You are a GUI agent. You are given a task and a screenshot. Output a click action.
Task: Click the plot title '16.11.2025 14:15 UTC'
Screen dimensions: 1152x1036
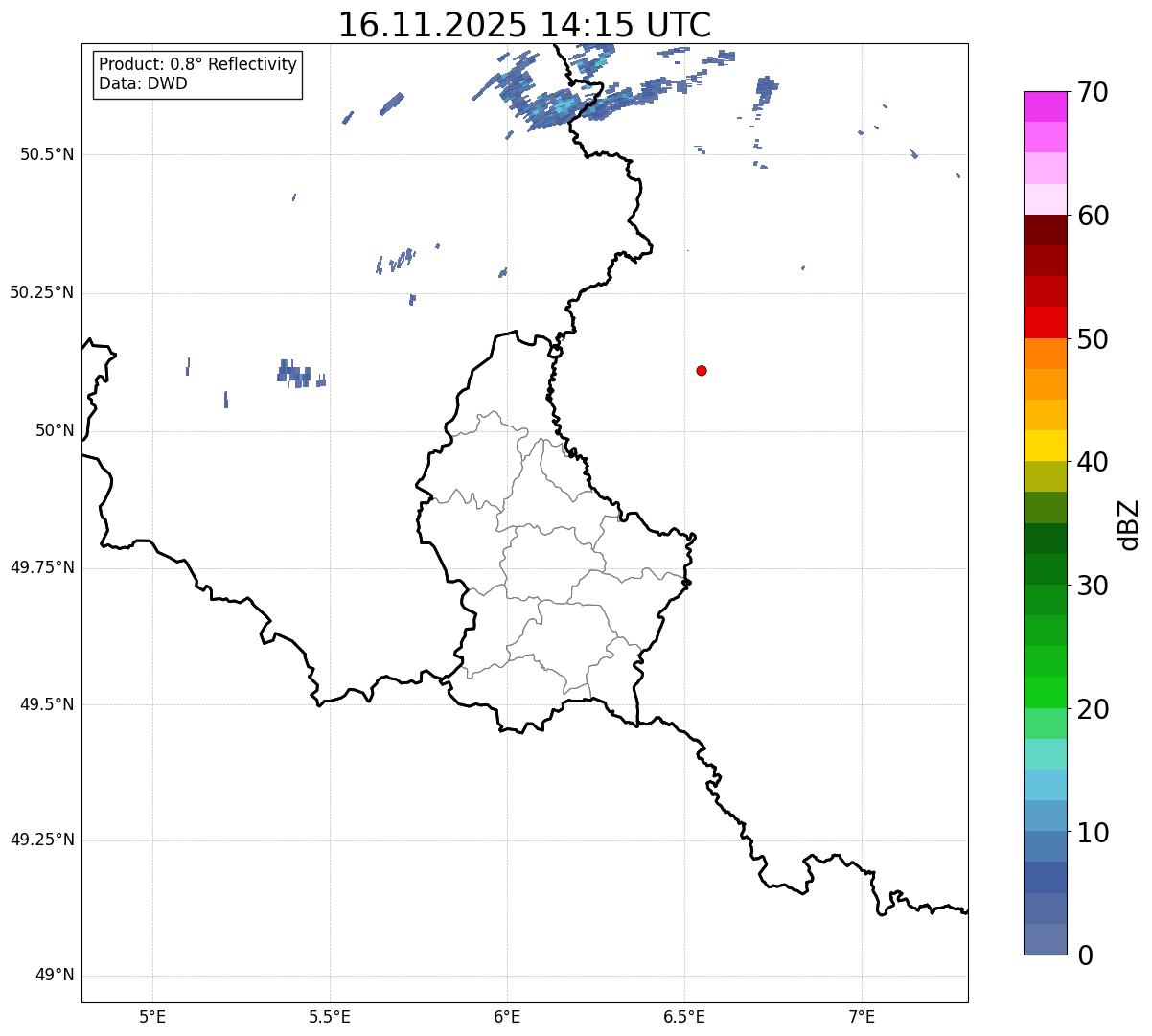point(524,25)
